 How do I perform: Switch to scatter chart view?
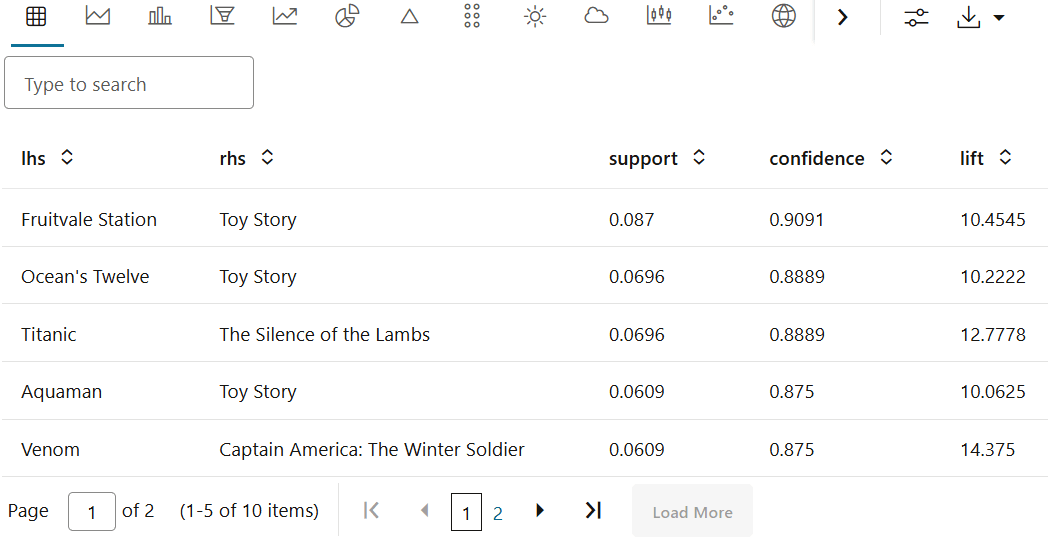tap(721, 16)
